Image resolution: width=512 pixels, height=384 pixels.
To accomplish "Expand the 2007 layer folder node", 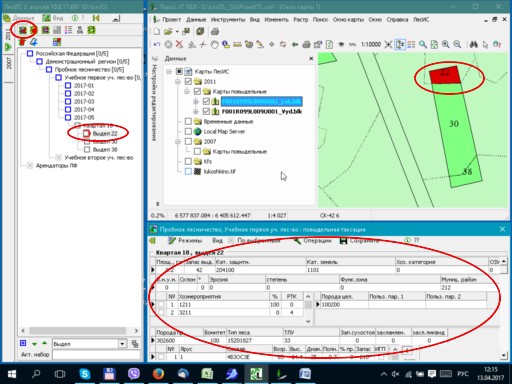I will (x=178, y=141).
